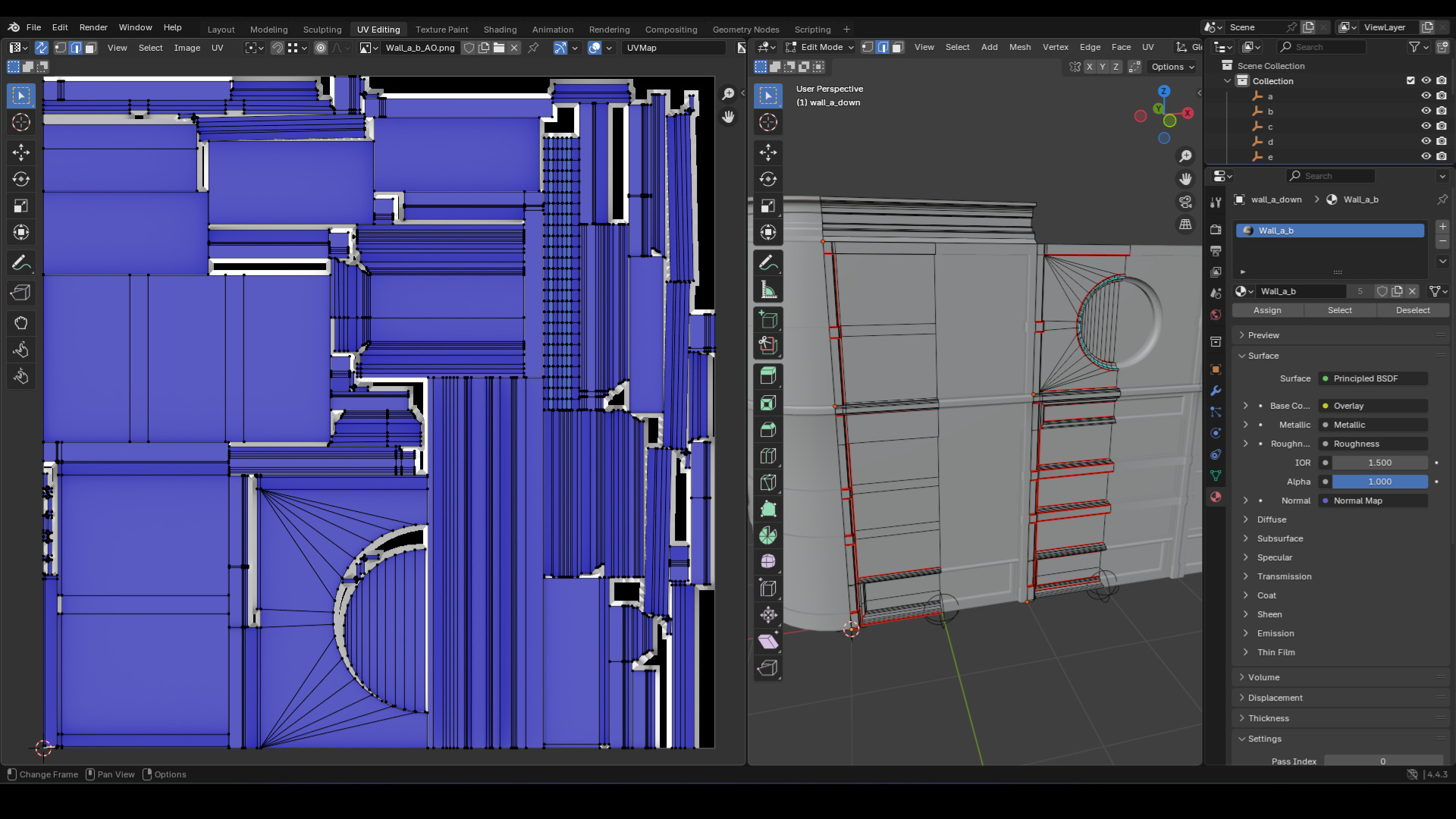Activate the Pinch tool in UV editor
Viewport: 1456px width, 819px height.
point(21,376)
